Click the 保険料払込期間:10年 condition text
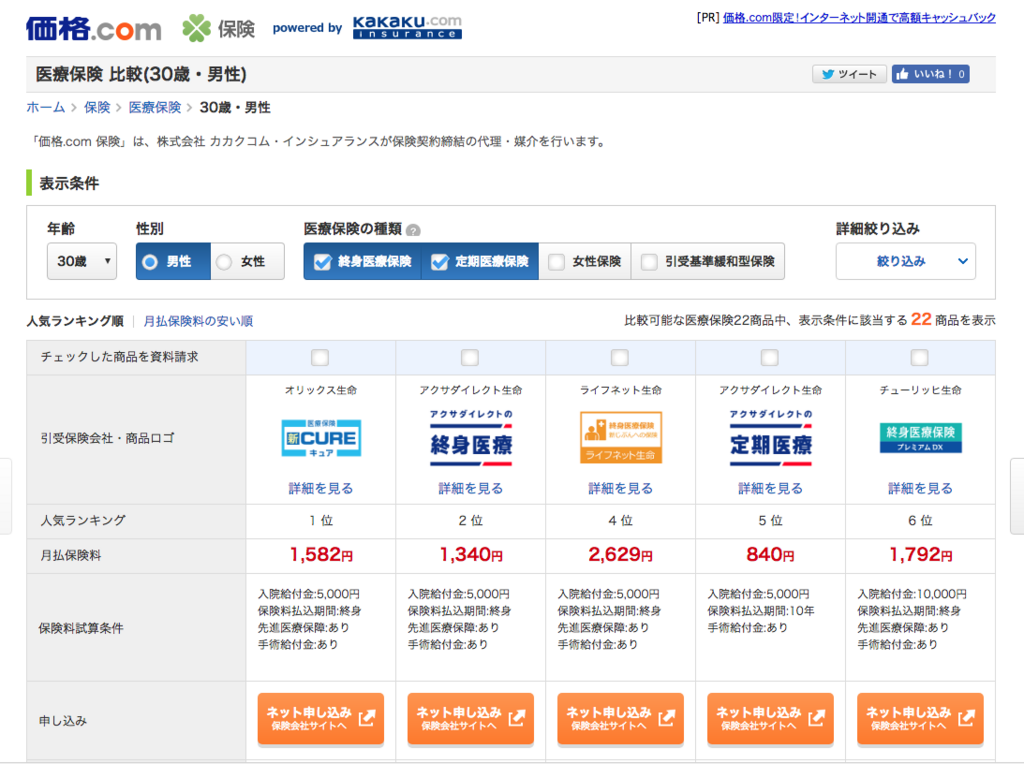This screenshot has width=1024, height=764. pos(761,611)
